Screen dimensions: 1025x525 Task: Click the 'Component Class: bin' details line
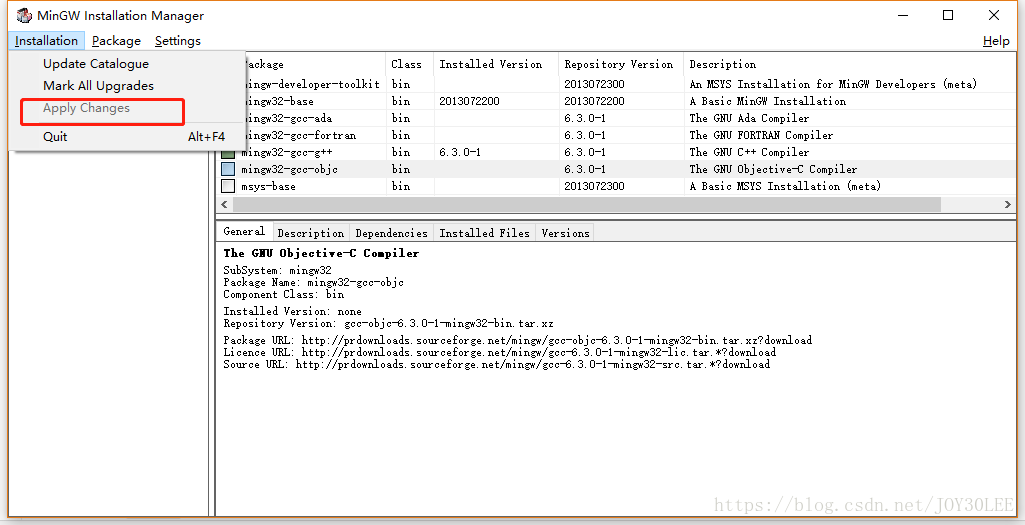point(284,295)
